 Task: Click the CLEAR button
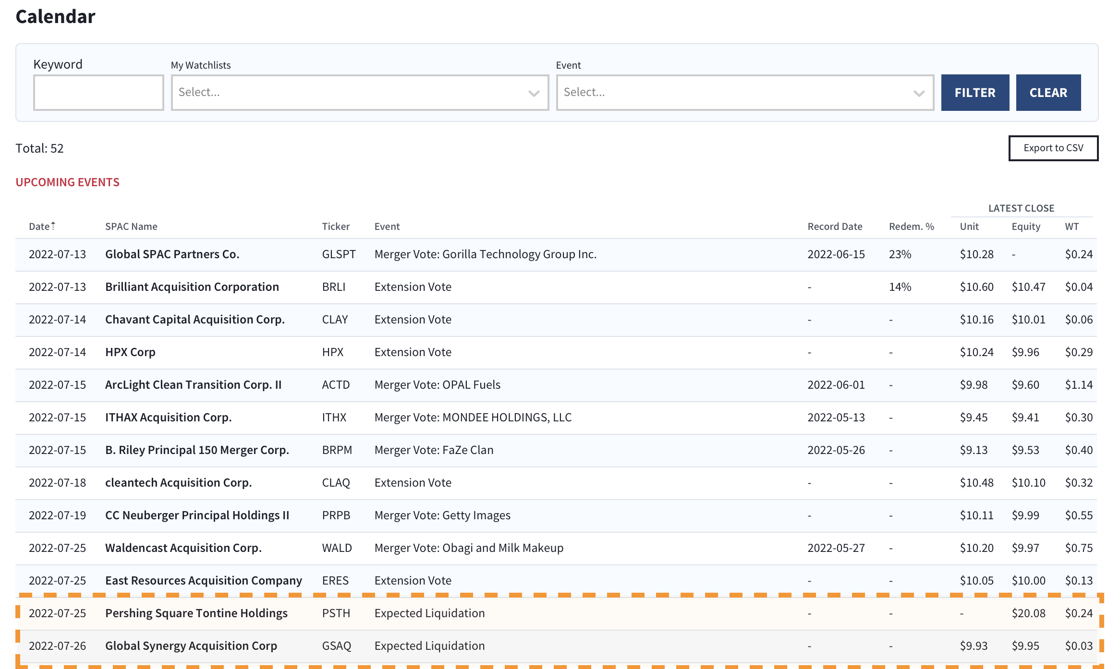[x=1048, y=92]
